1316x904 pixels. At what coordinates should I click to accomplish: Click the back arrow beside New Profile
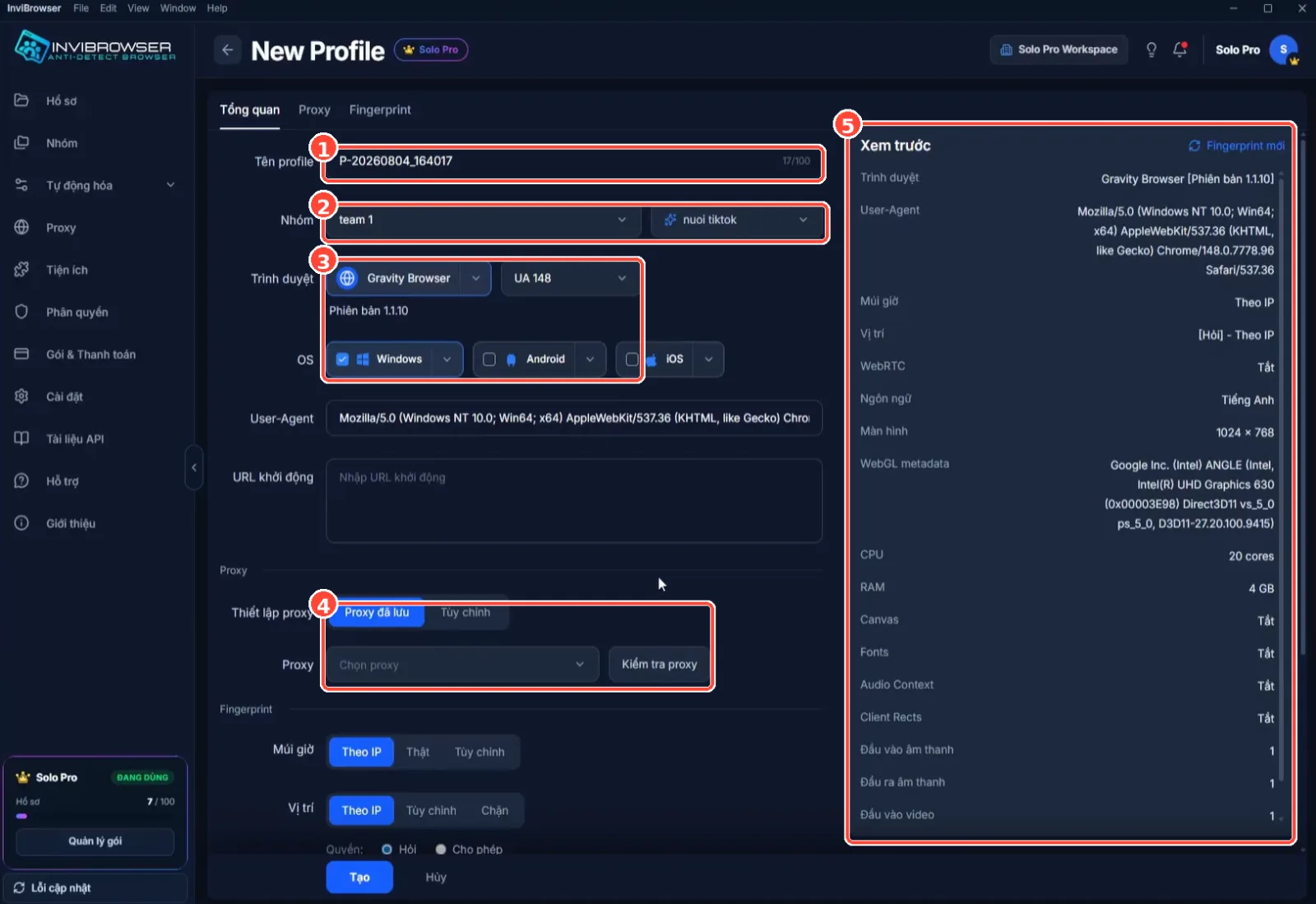228,50
